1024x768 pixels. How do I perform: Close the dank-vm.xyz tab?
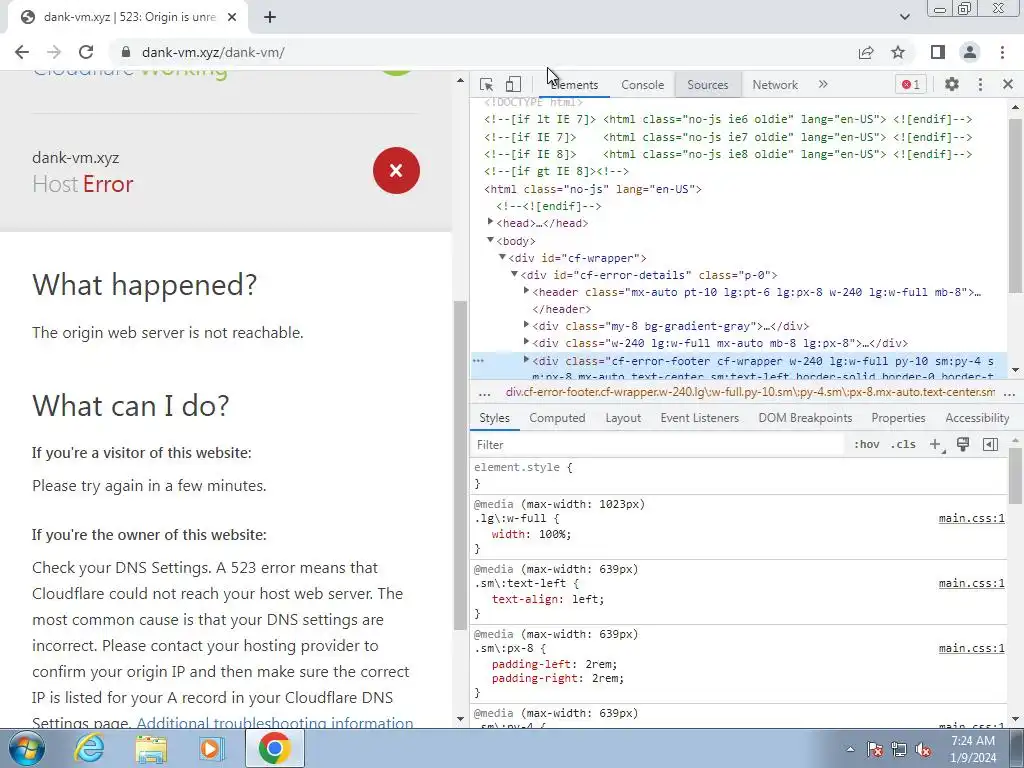(232, 17)
